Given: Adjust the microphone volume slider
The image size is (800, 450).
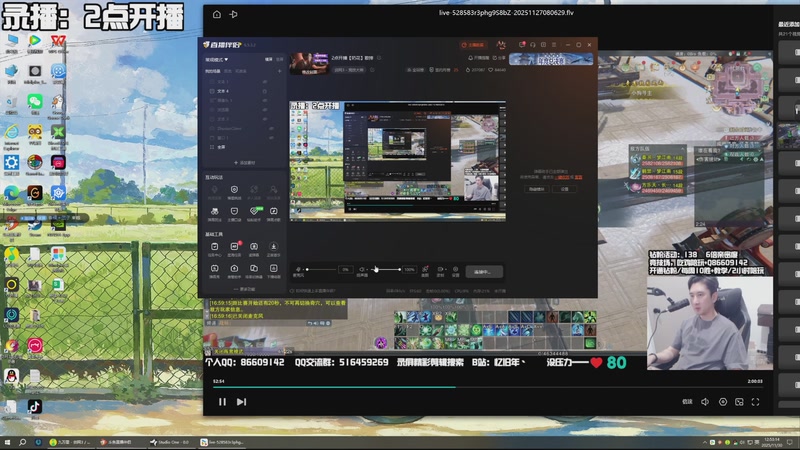Looking at the screenshot, I should [x=321, y=269].
